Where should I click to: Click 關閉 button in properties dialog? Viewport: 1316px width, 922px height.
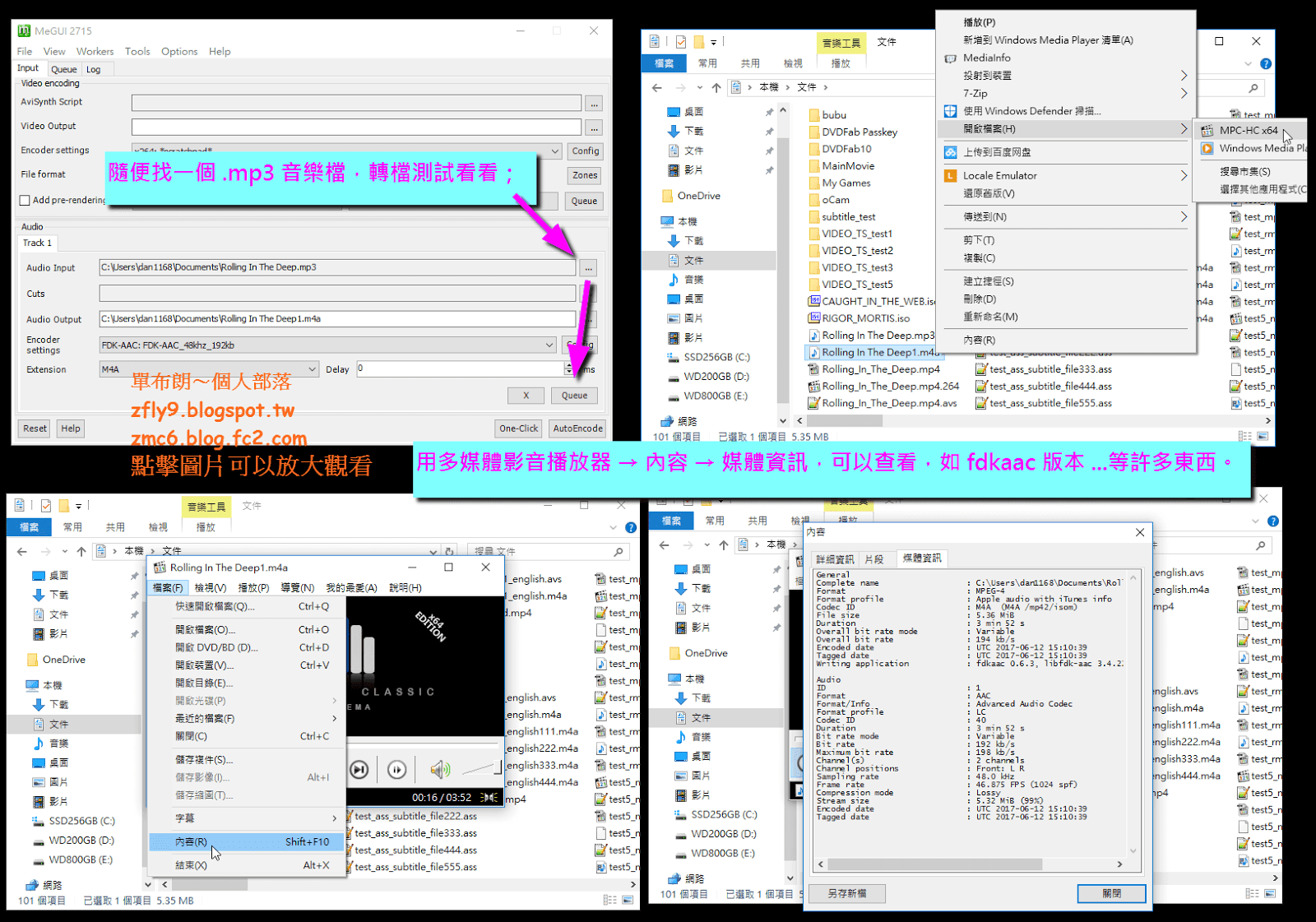(x=1112, y=893)
